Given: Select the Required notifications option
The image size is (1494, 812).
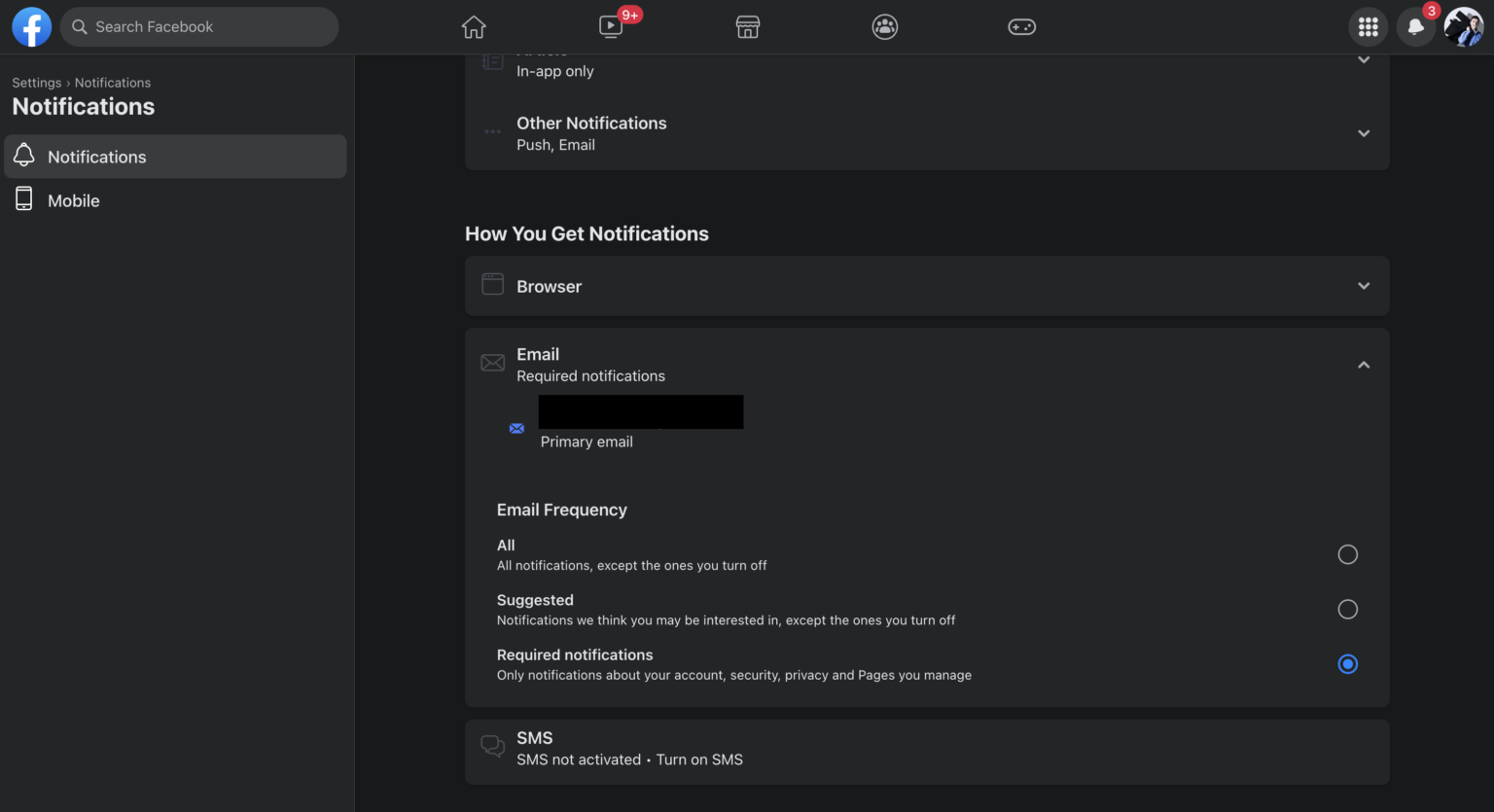Looking at the screenshot, I should click(x=1347, y=664).
